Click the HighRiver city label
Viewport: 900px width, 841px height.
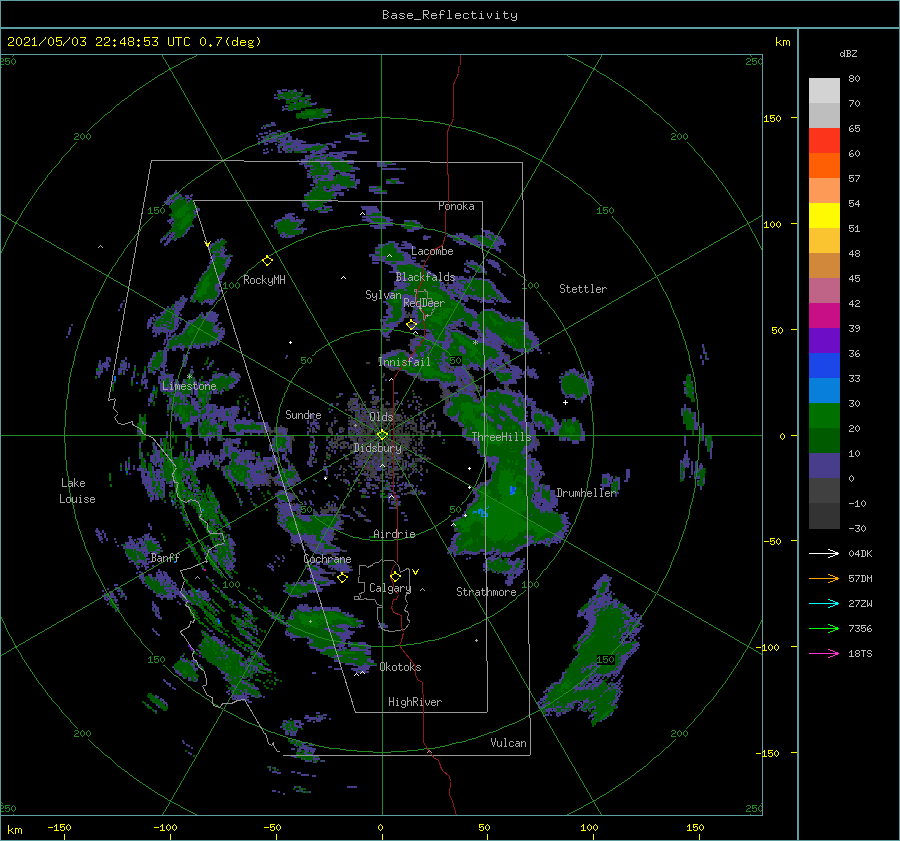pos(415,702)
